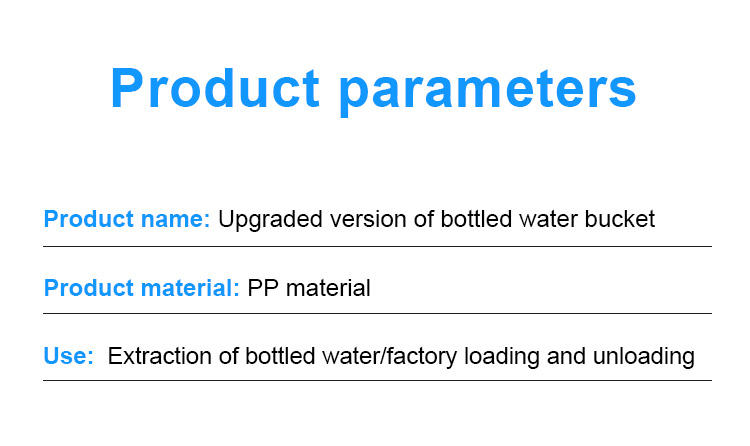This screenshot has width=750, height=446.
Task: Click the word "Extraction" in the Use row
Action: point(157,356)
